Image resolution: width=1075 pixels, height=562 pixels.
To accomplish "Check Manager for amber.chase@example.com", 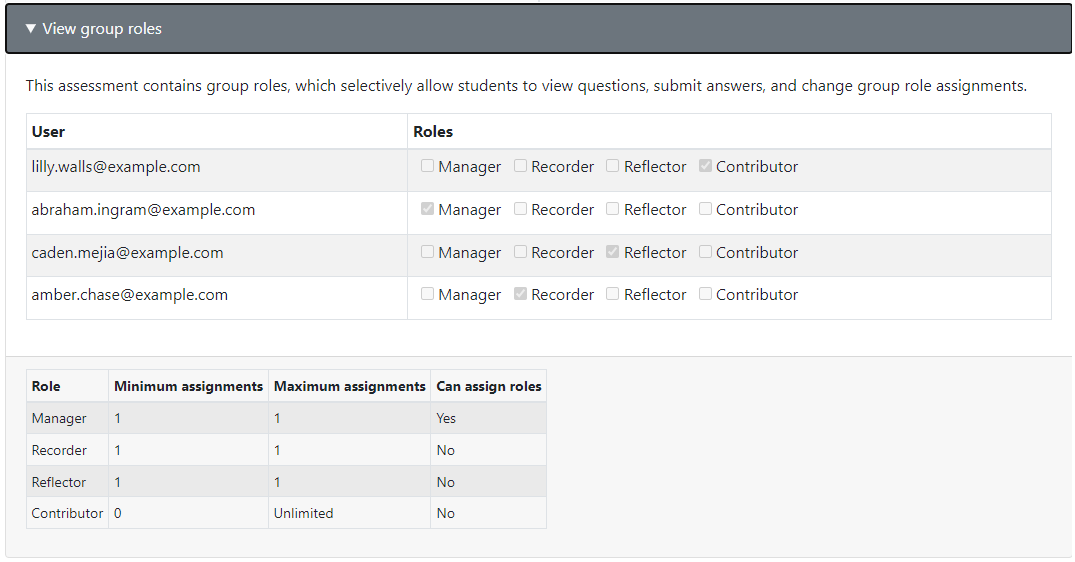I will pos(427,294).
